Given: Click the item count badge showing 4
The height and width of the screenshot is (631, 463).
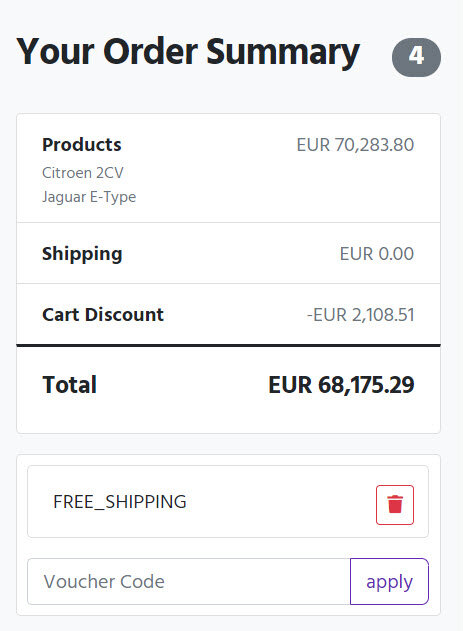Looking at the screenshot, I should 416,57.
